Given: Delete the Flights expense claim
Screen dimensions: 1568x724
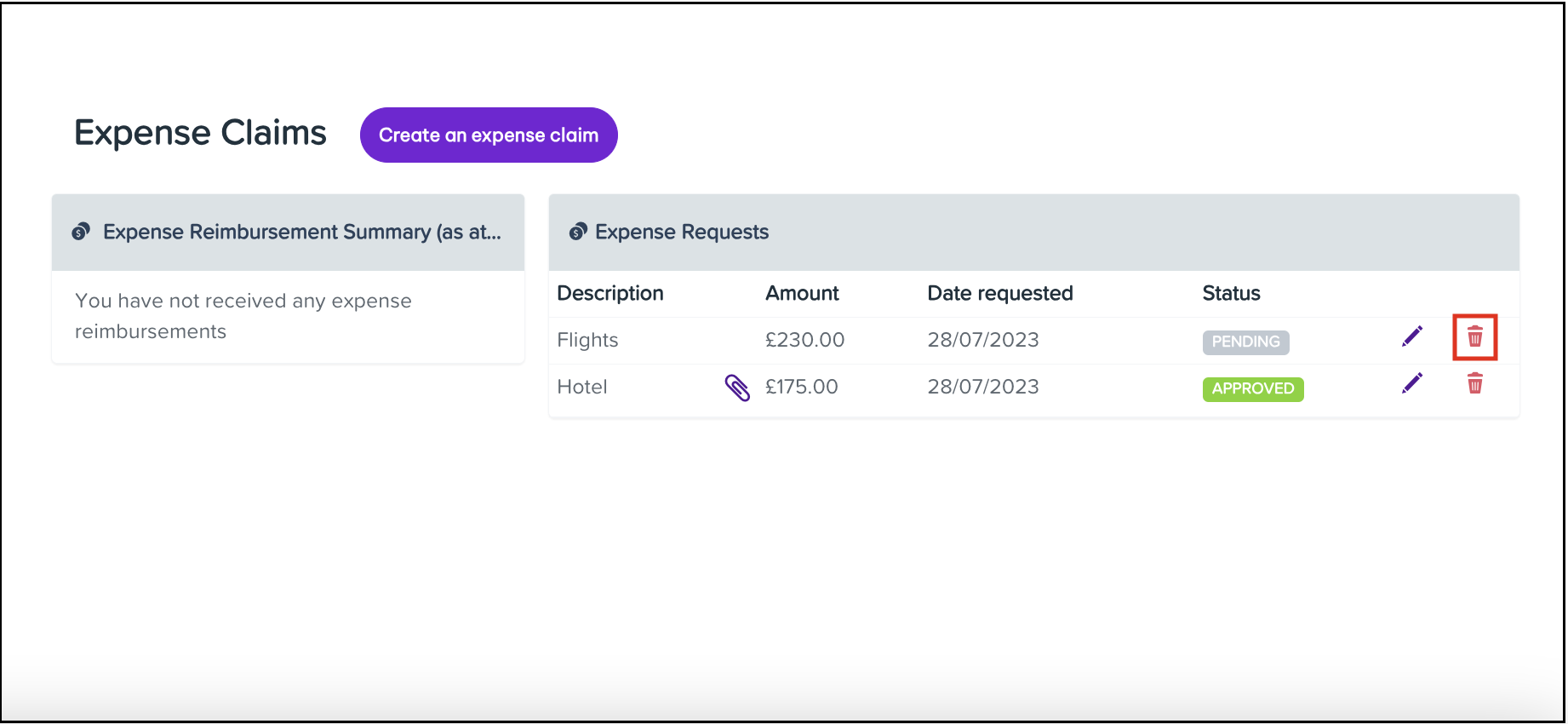Looking at the screenshot, I should pyautogui.click(x=1474, y=337).
